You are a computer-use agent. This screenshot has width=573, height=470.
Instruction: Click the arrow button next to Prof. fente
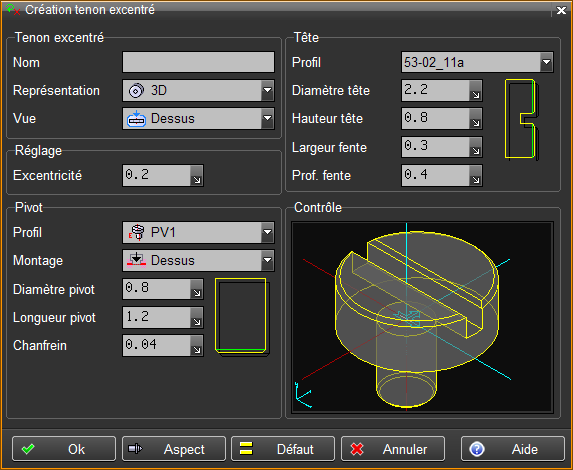point(476,175)
